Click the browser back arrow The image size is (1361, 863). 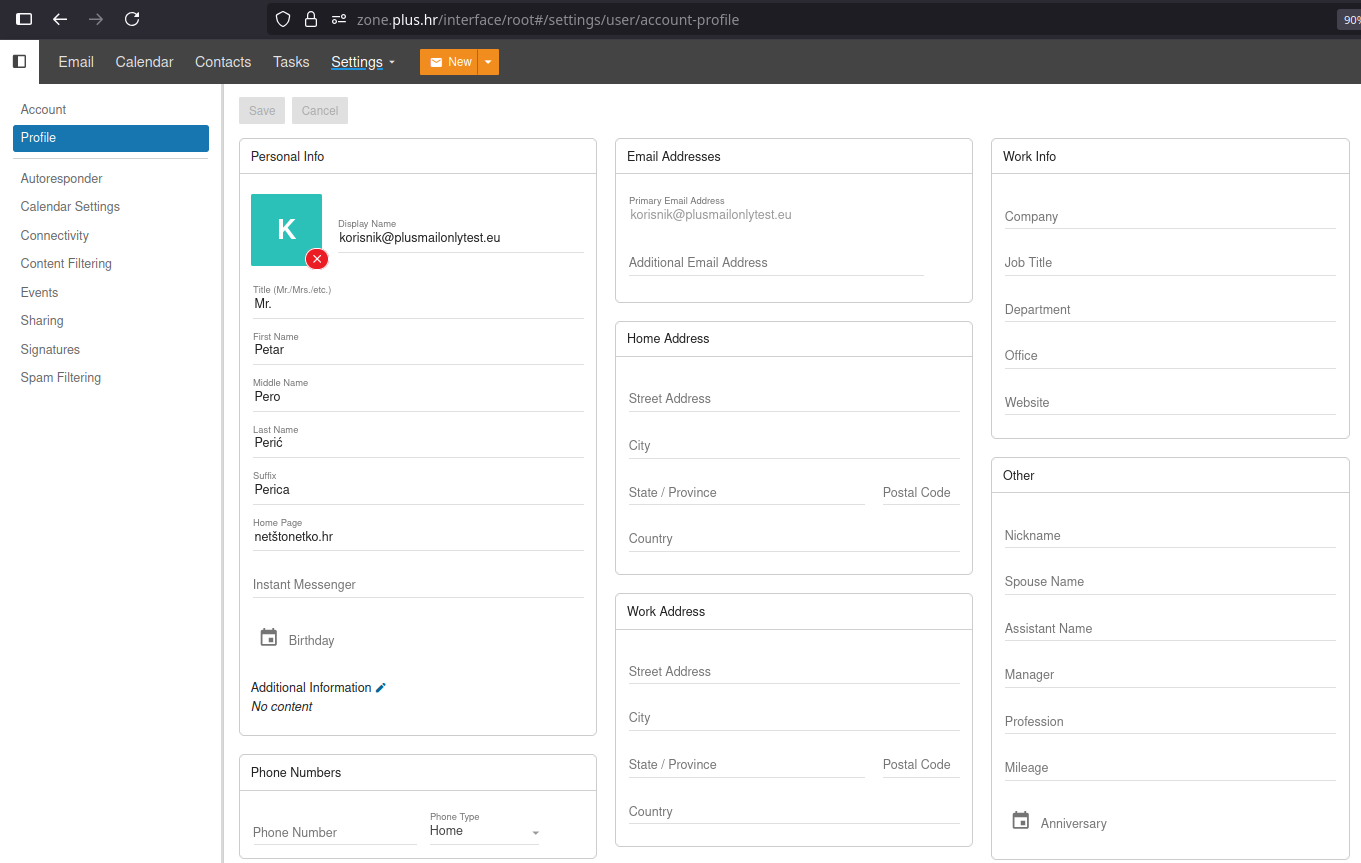(x=60, y=19)
